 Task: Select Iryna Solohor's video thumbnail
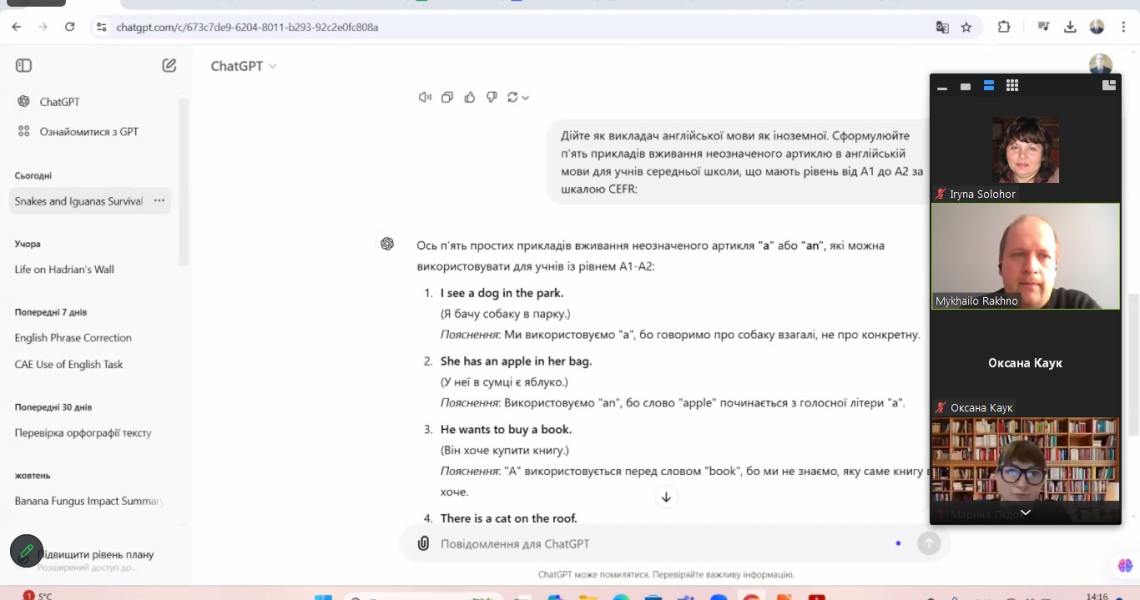click(1025, 150)
